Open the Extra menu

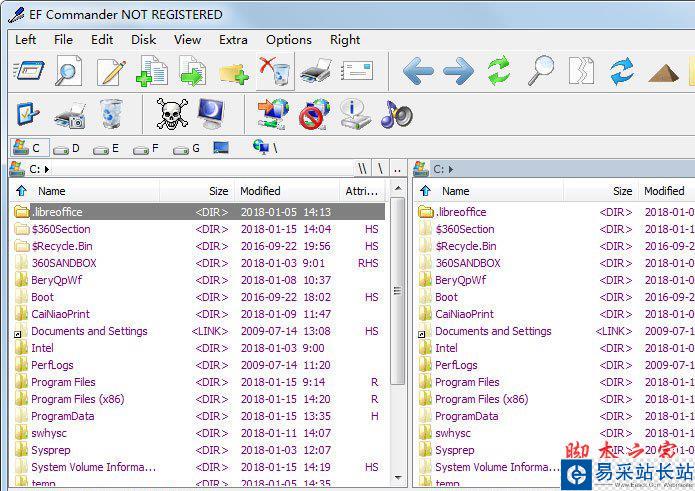233,39
